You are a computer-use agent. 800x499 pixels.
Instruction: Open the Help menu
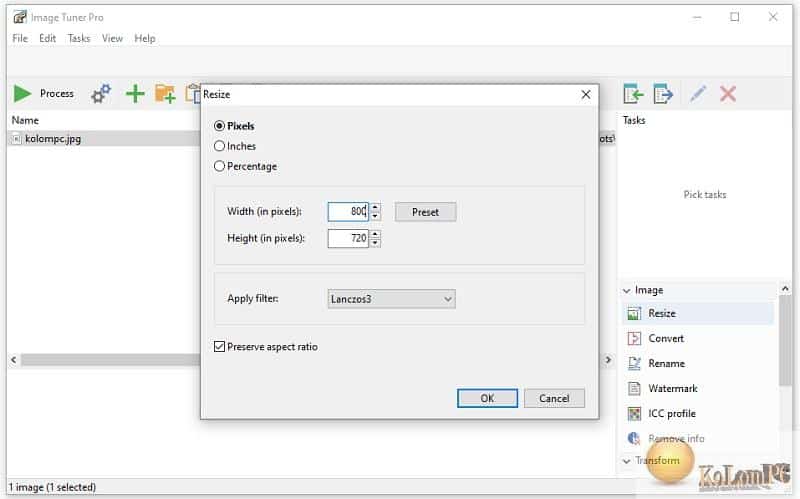[x=145, y=38]
